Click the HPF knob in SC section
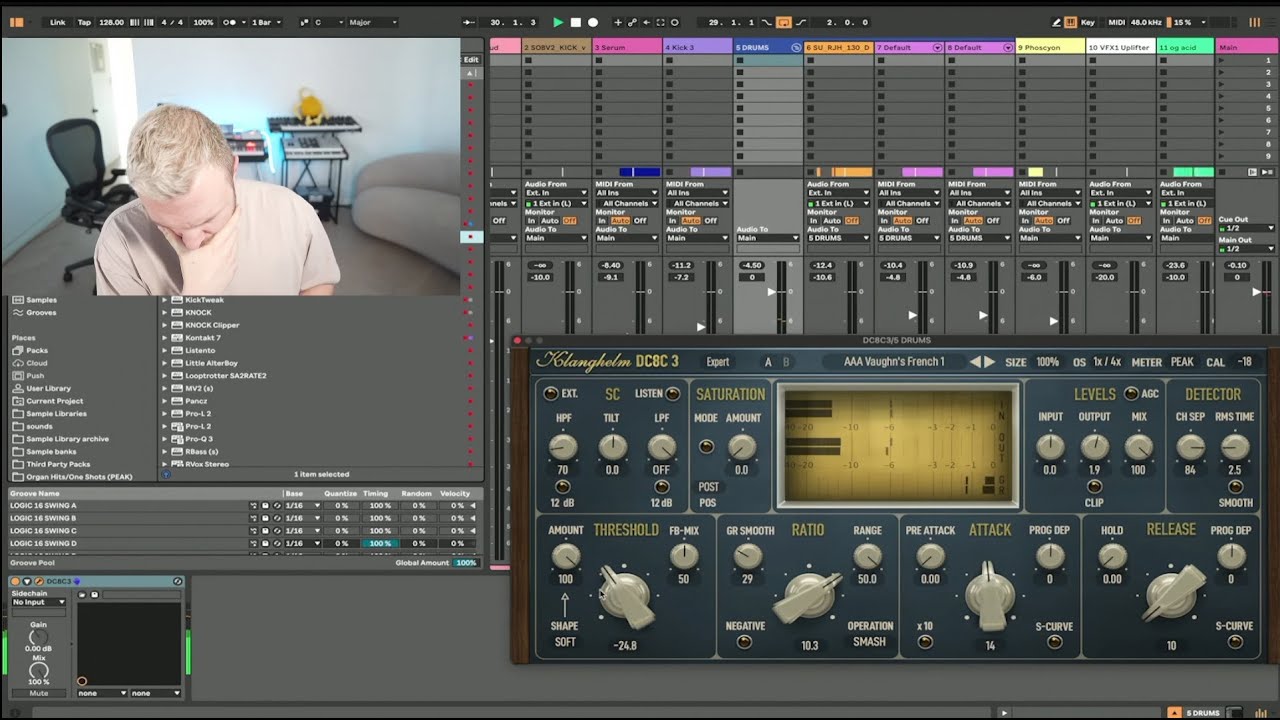1280x720 pixels. 563,447
